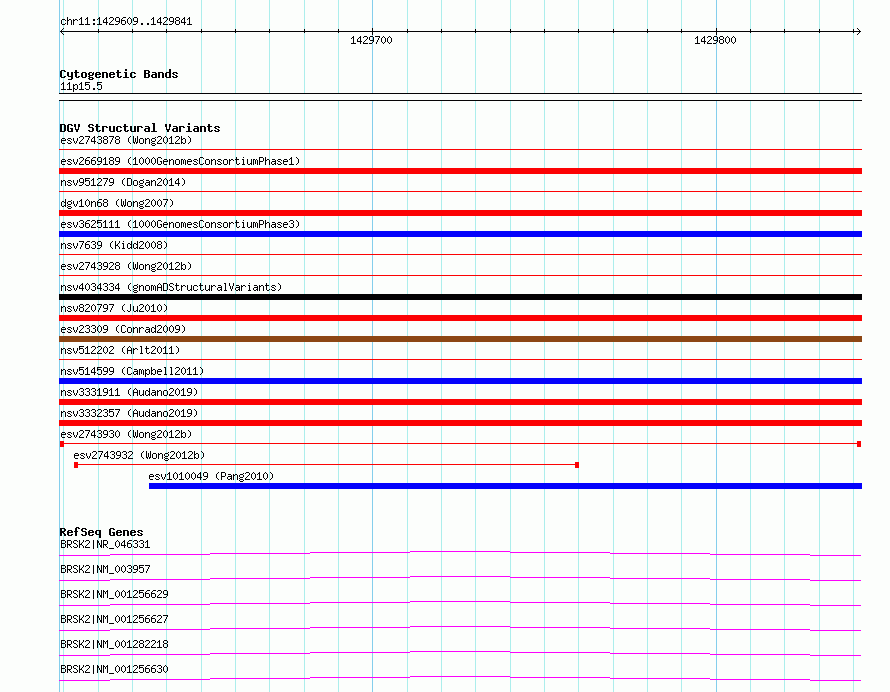Click the red bar under dgv10n68
Image resolution: width=890 pixels, height=692 pixels.
click(x=460, y=213)
